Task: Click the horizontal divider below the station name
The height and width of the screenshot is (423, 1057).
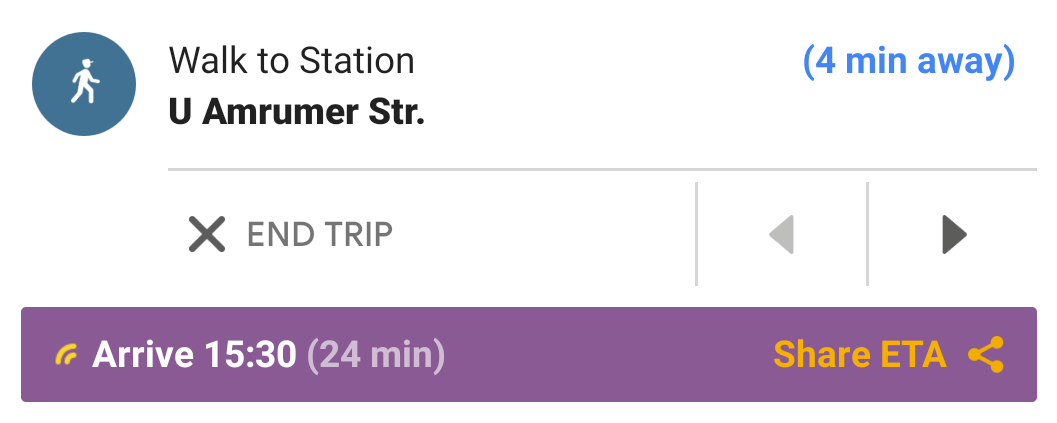Action: point(600,169)
